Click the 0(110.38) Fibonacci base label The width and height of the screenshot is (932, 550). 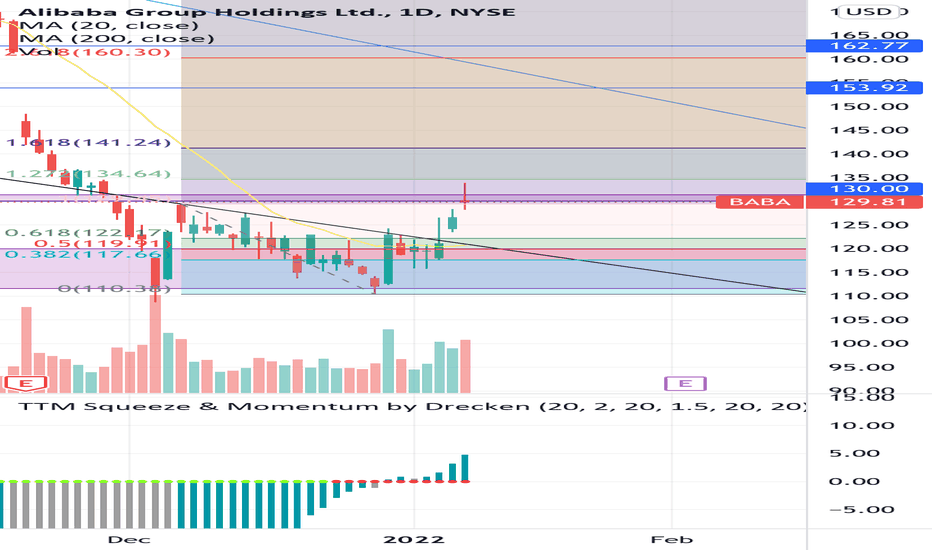114,288
